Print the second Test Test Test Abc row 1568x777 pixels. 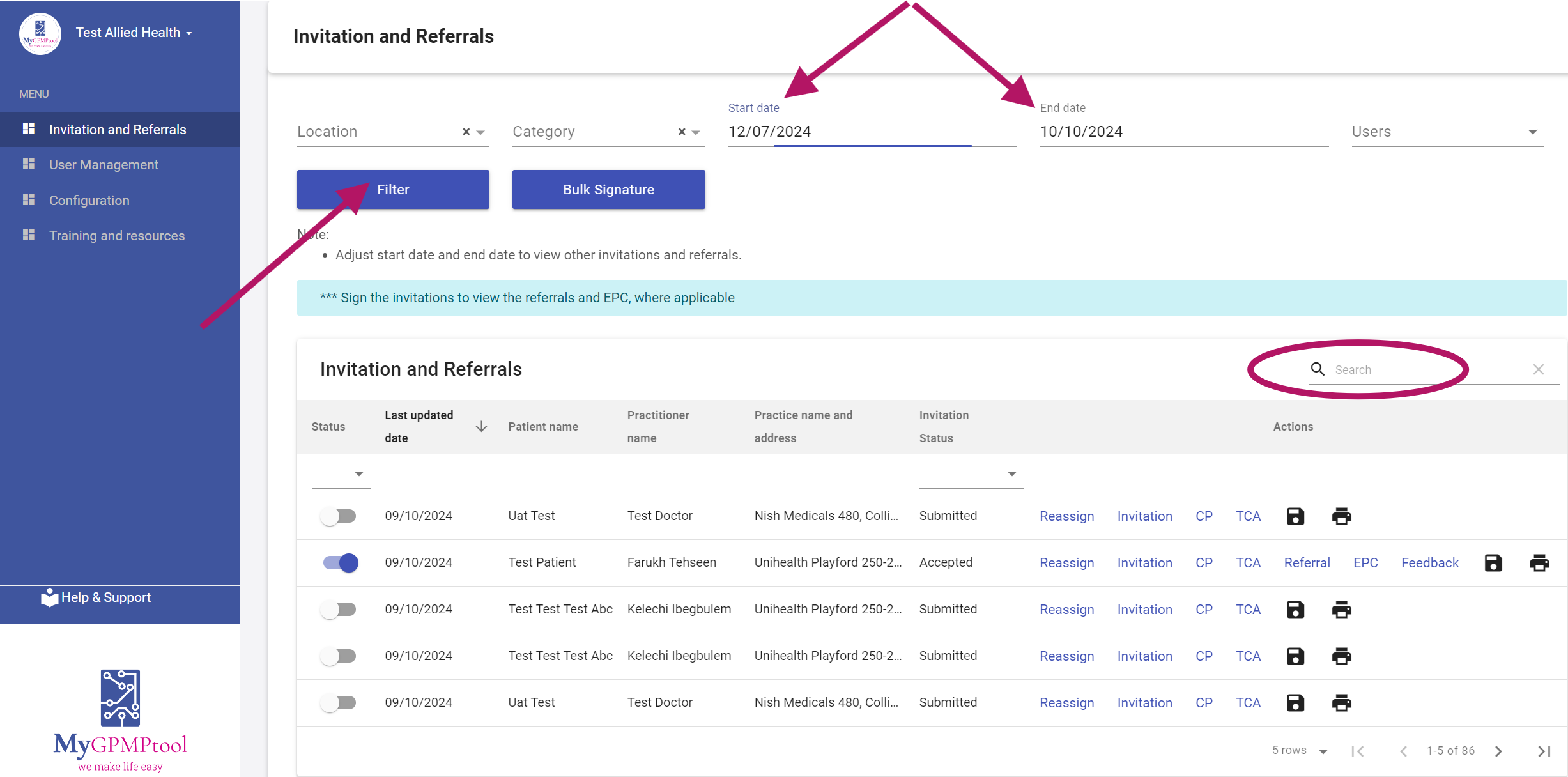coord(1341,656)
